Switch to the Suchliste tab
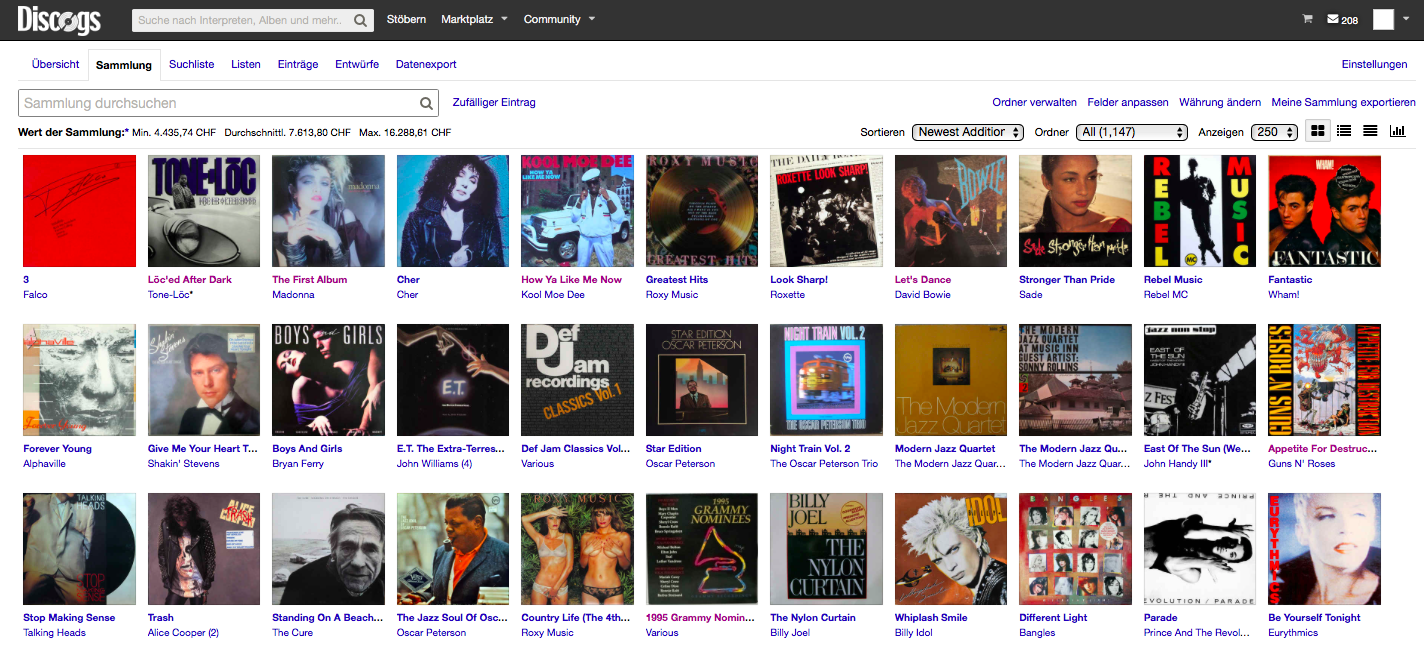Screen dimensions: 1424x650 pyautogui.click(x=191, y=64)
